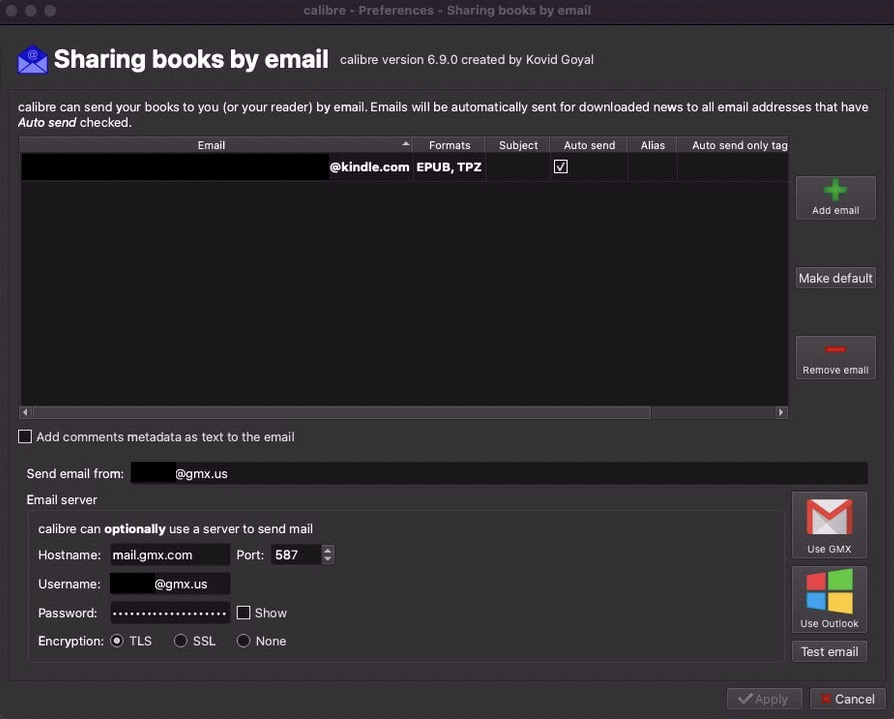This screenshot has height=719, width=894.
Task: Click the horizontal scrollbar of the email table
Action: point(342,412)
